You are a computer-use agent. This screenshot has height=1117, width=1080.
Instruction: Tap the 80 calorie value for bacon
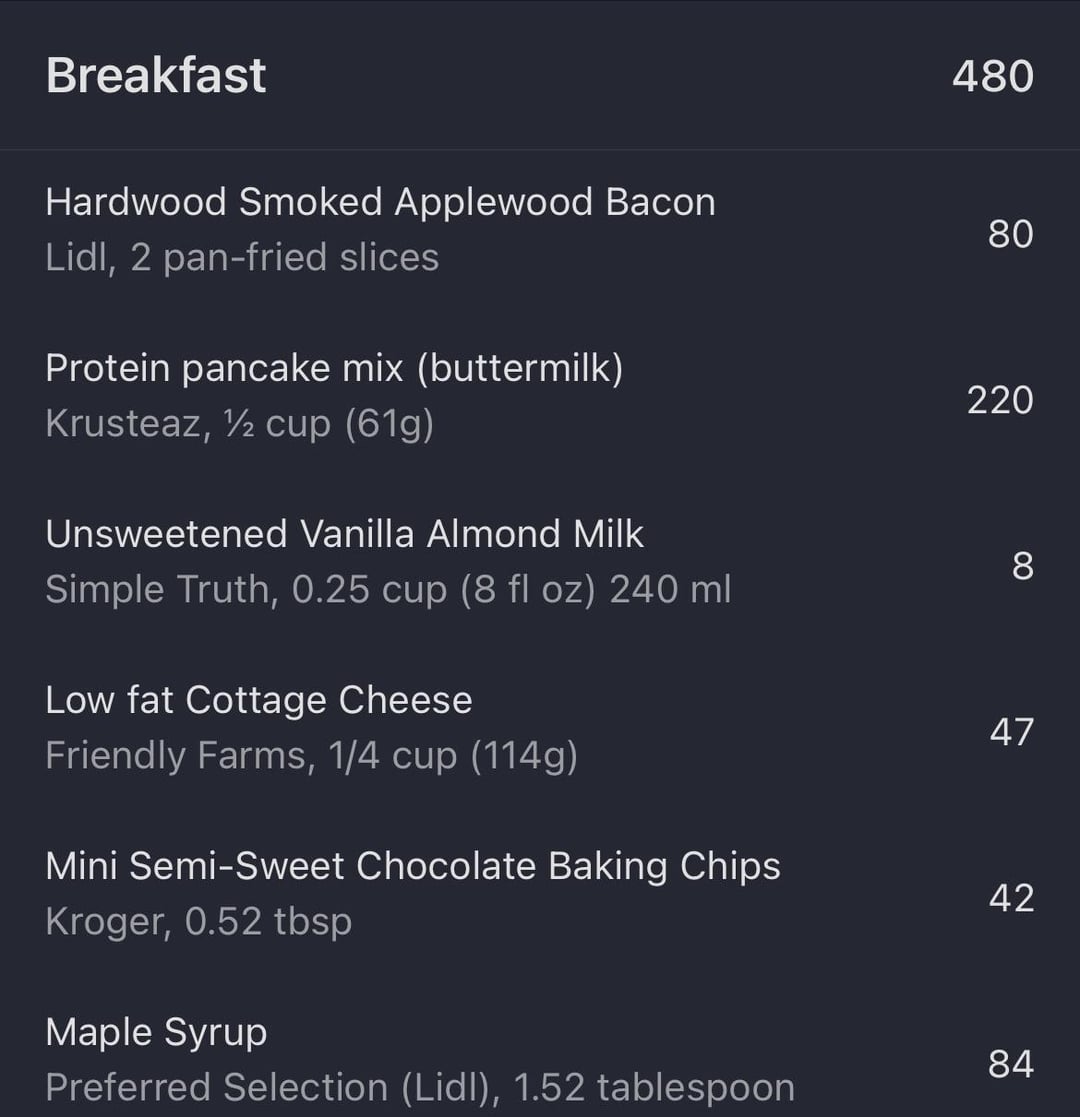click(1010, 234)
